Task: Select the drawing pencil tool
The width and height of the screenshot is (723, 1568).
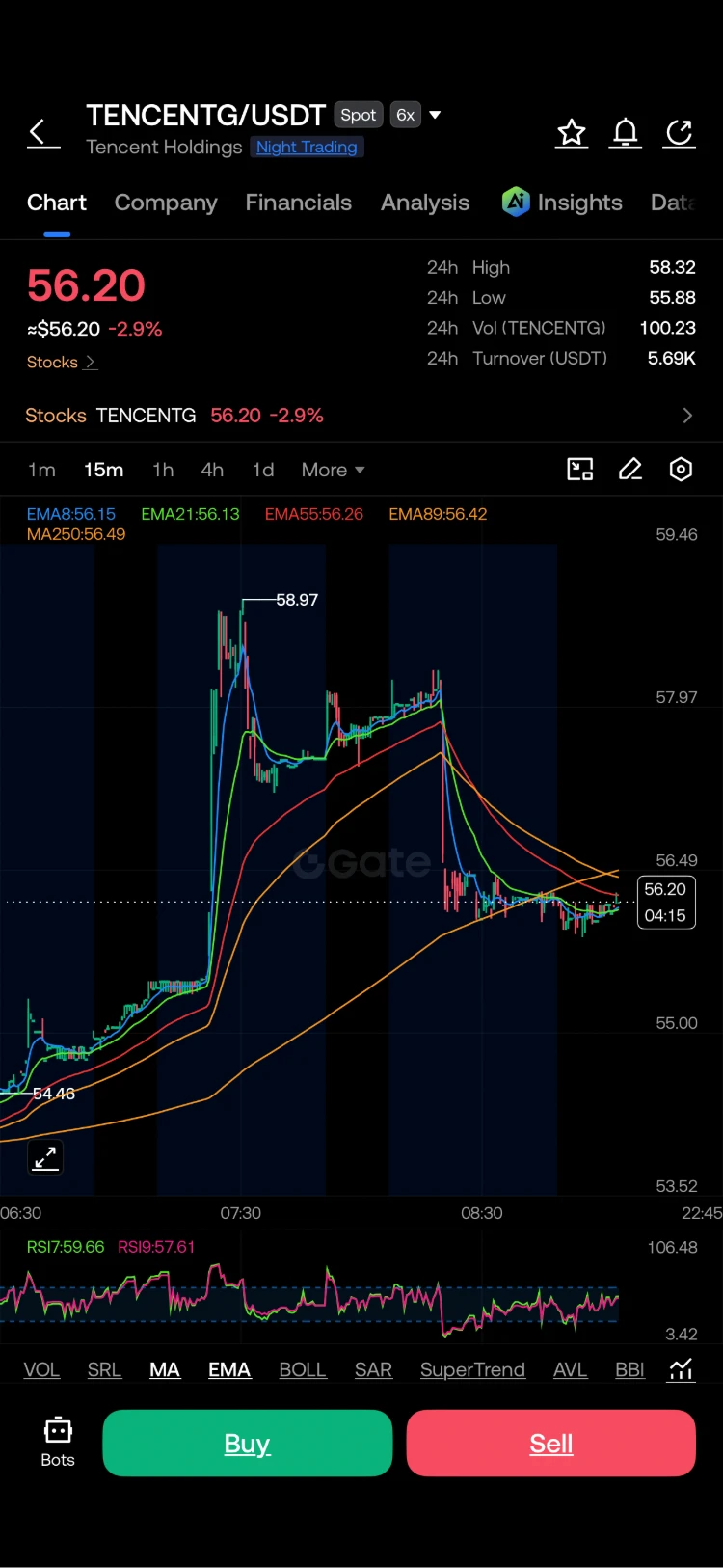Action: [x=630, y=470]
